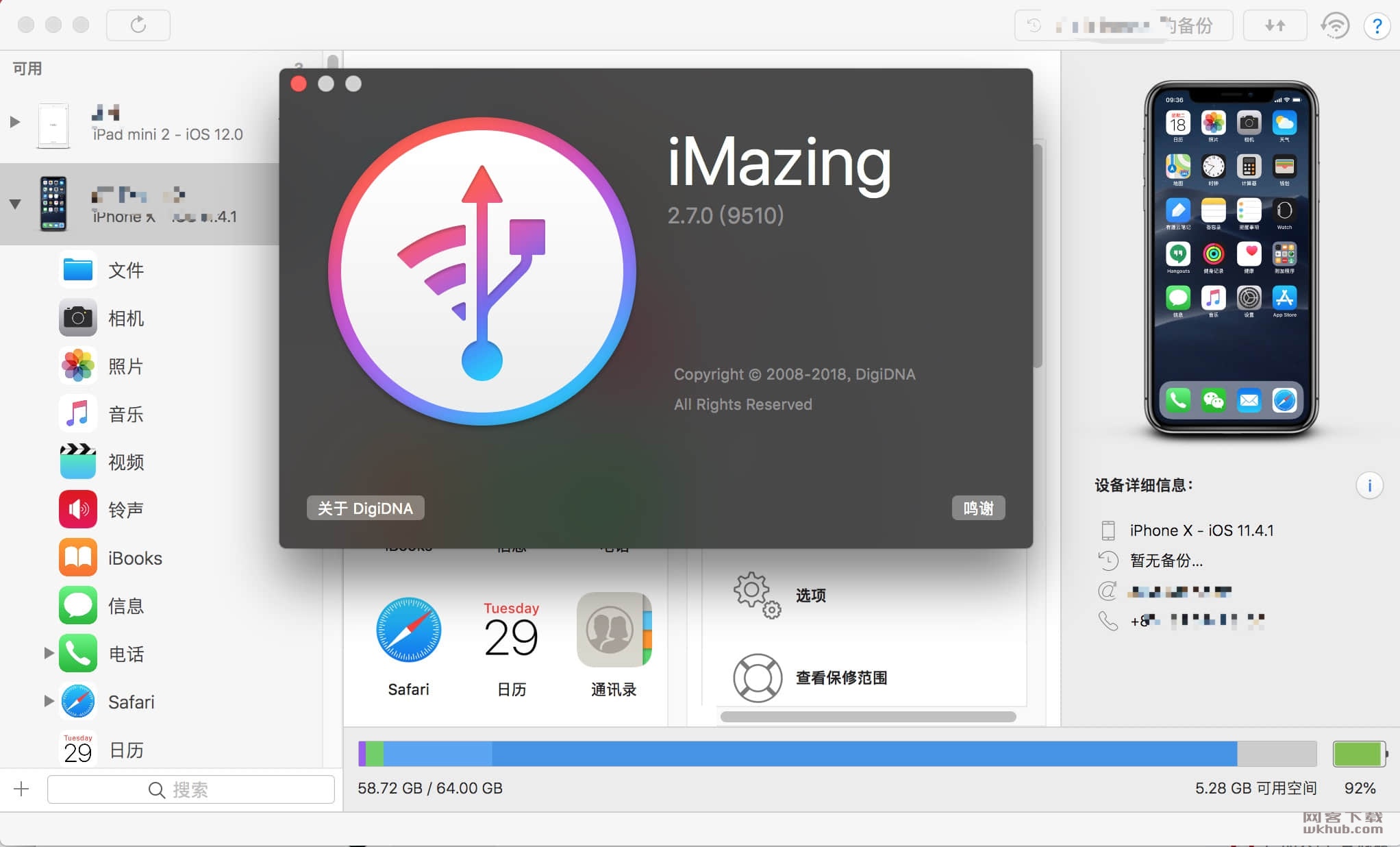Click the '92%' battery percentage text
This screenshot has height=847, width=1400.
pos(1360,788)
